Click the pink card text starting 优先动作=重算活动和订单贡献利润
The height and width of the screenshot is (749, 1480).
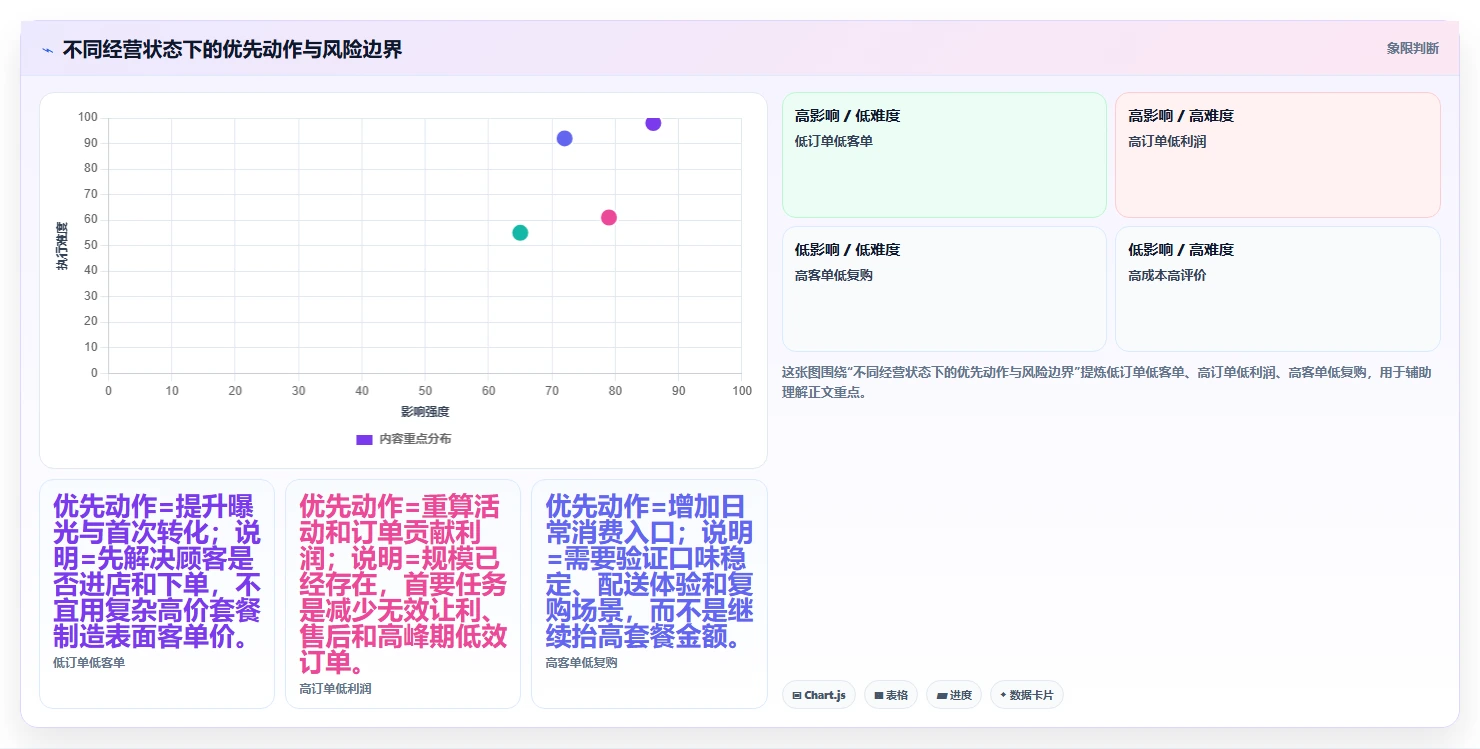[403, 584]
